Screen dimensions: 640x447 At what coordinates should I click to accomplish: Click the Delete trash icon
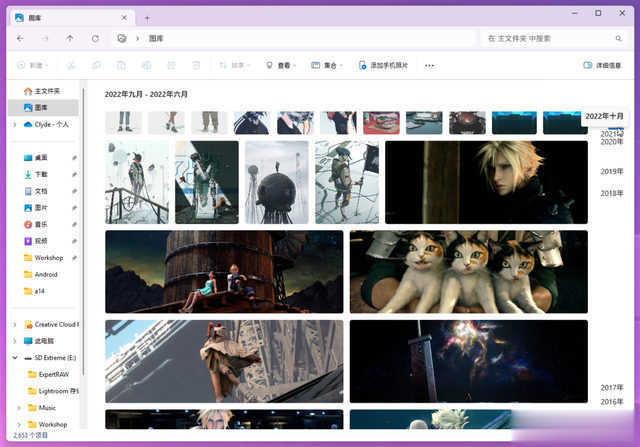point(196,65)
